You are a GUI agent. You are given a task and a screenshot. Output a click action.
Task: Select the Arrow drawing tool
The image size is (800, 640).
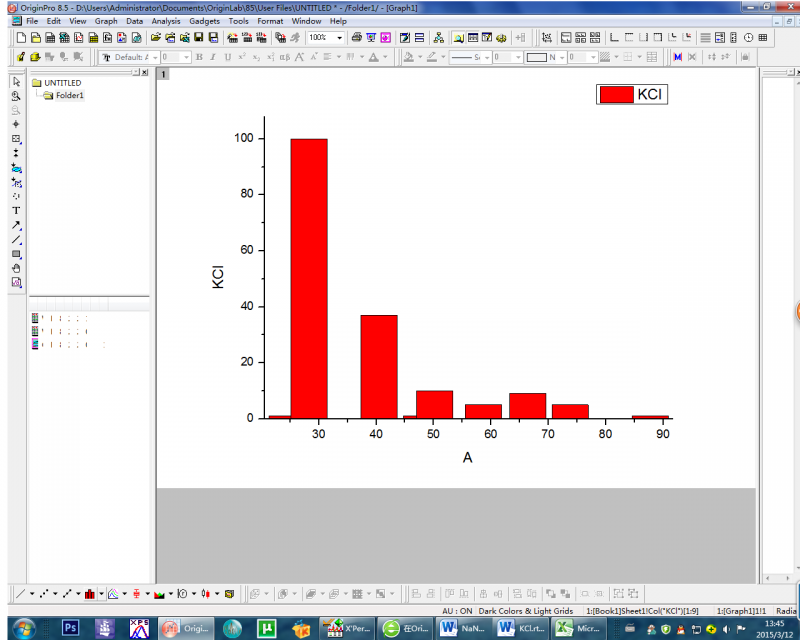(16, 225)
